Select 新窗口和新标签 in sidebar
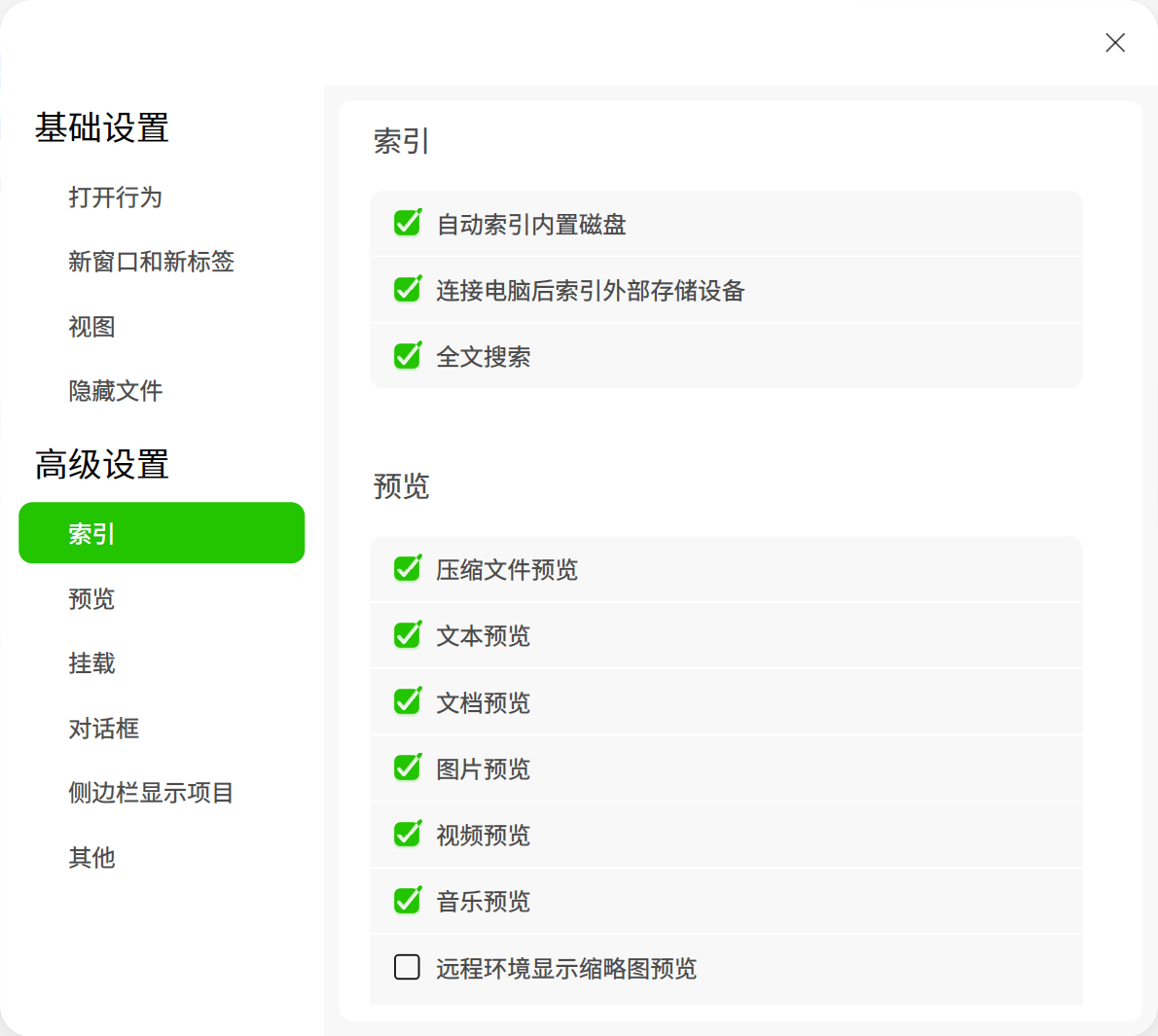1158x1036 pixels. tap(151, 262)
